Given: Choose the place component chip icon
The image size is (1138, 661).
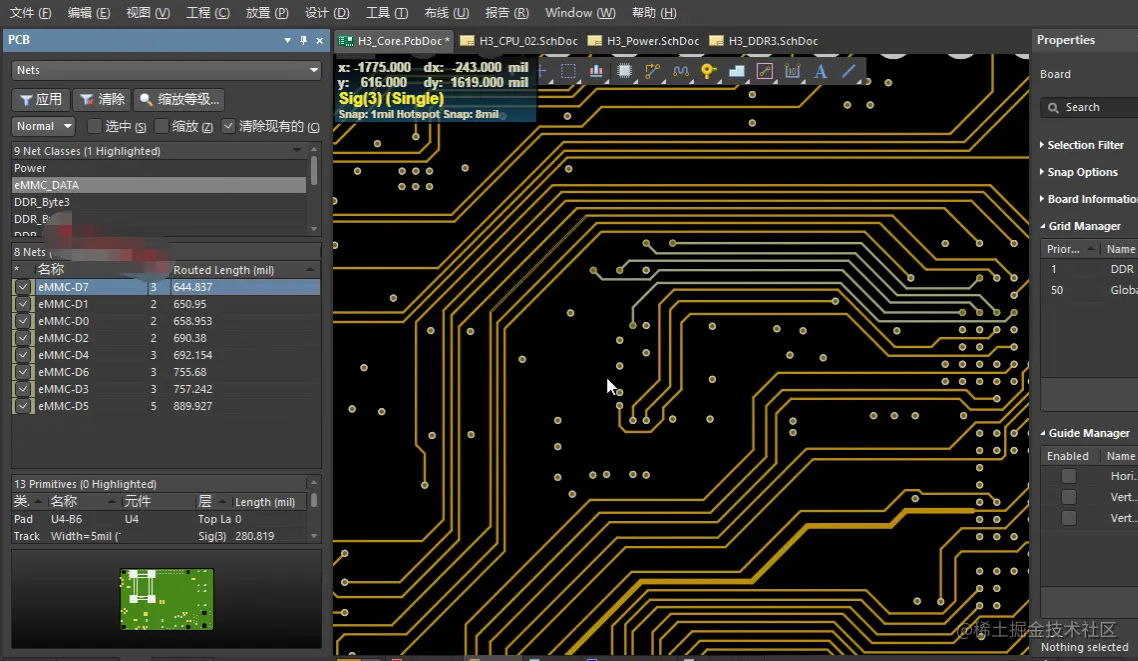Looking at the screenshot, I should pyautogui.click(x=625, y=71).
